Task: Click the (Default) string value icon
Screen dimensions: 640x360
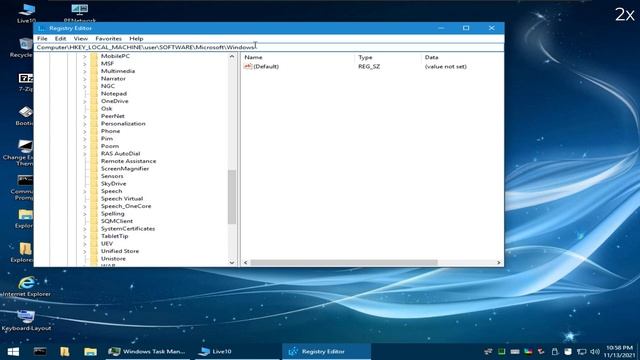Action: [248, 66]
